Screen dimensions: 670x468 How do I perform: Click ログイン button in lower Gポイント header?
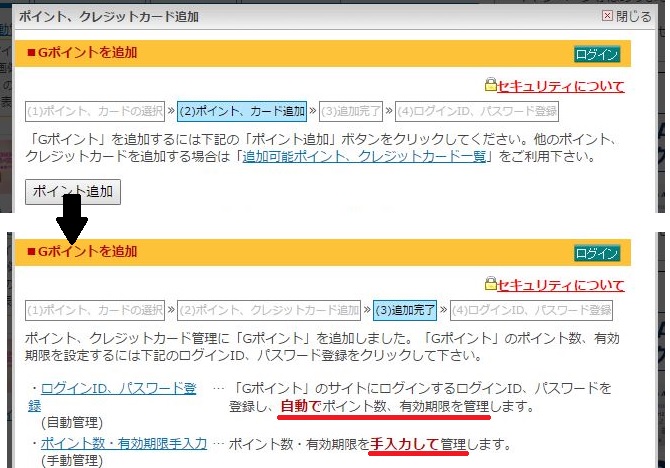pos(597,253)
